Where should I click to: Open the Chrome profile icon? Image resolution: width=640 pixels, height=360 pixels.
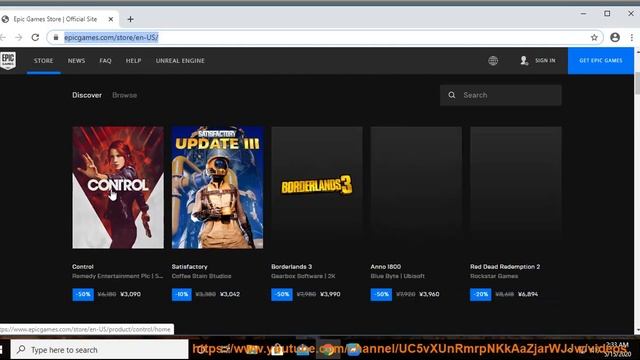[615, 38]
